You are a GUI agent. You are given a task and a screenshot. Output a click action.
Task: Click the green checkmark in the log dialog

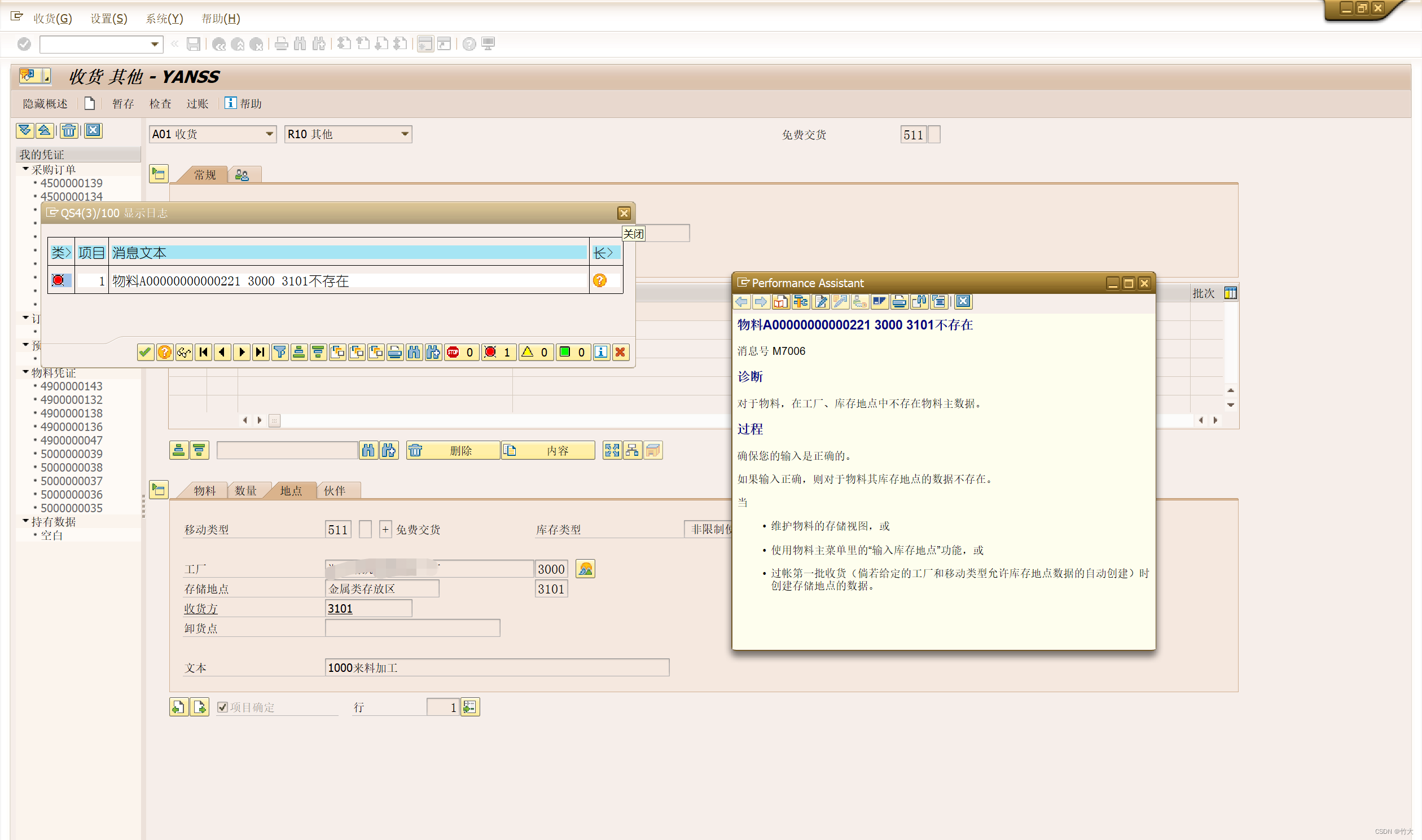coord(145,352)
